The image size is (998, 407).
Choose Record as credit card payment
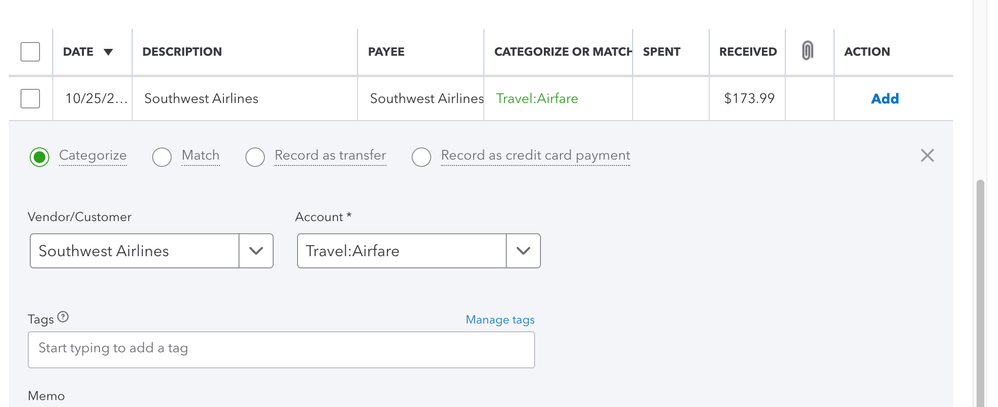(421, 157)
